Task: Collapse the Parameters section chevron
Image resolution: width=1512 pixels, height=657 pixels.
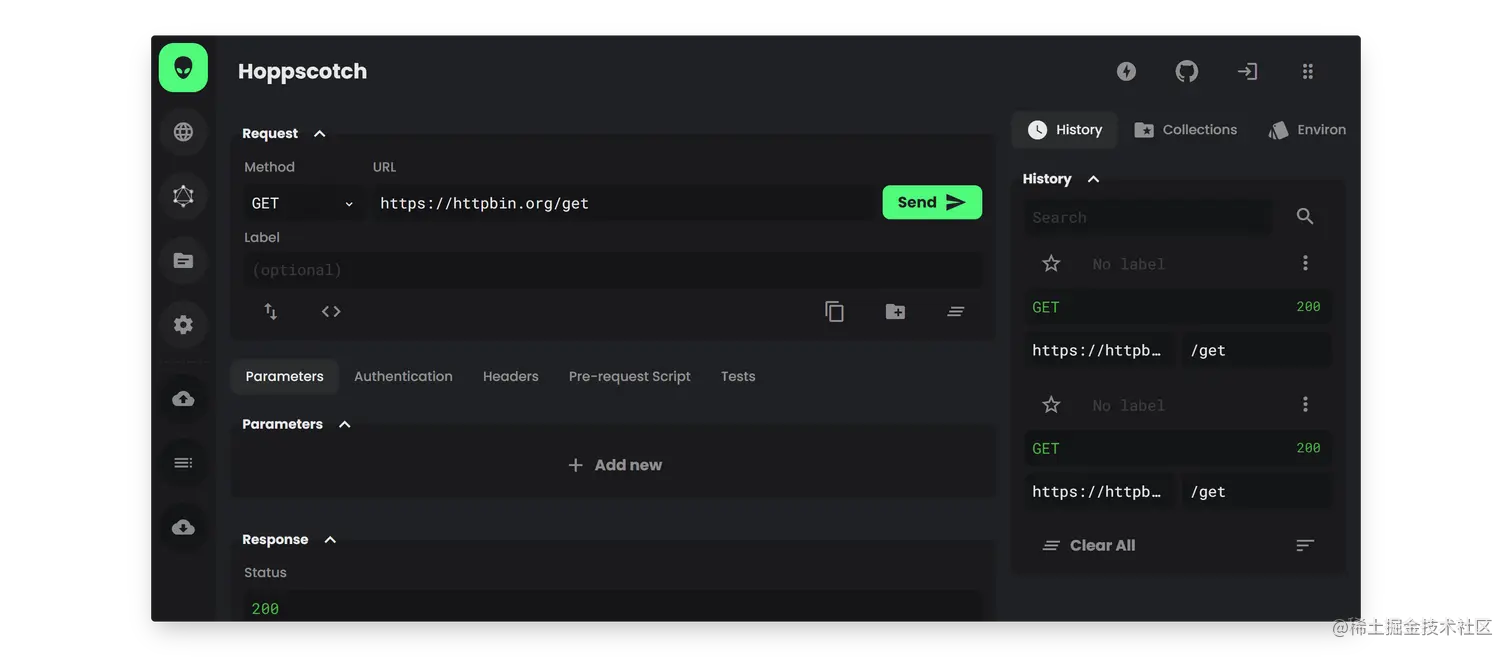Action: 345,424
